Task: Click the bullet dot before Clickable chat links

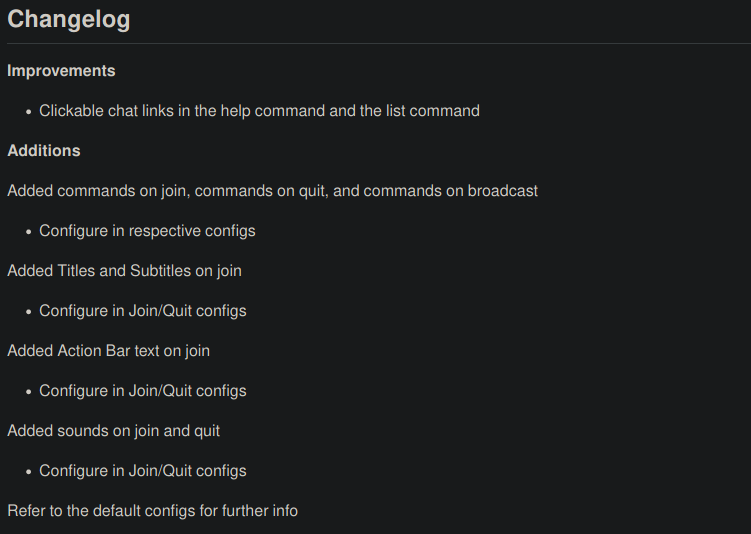Action: [x=29, y=112]
